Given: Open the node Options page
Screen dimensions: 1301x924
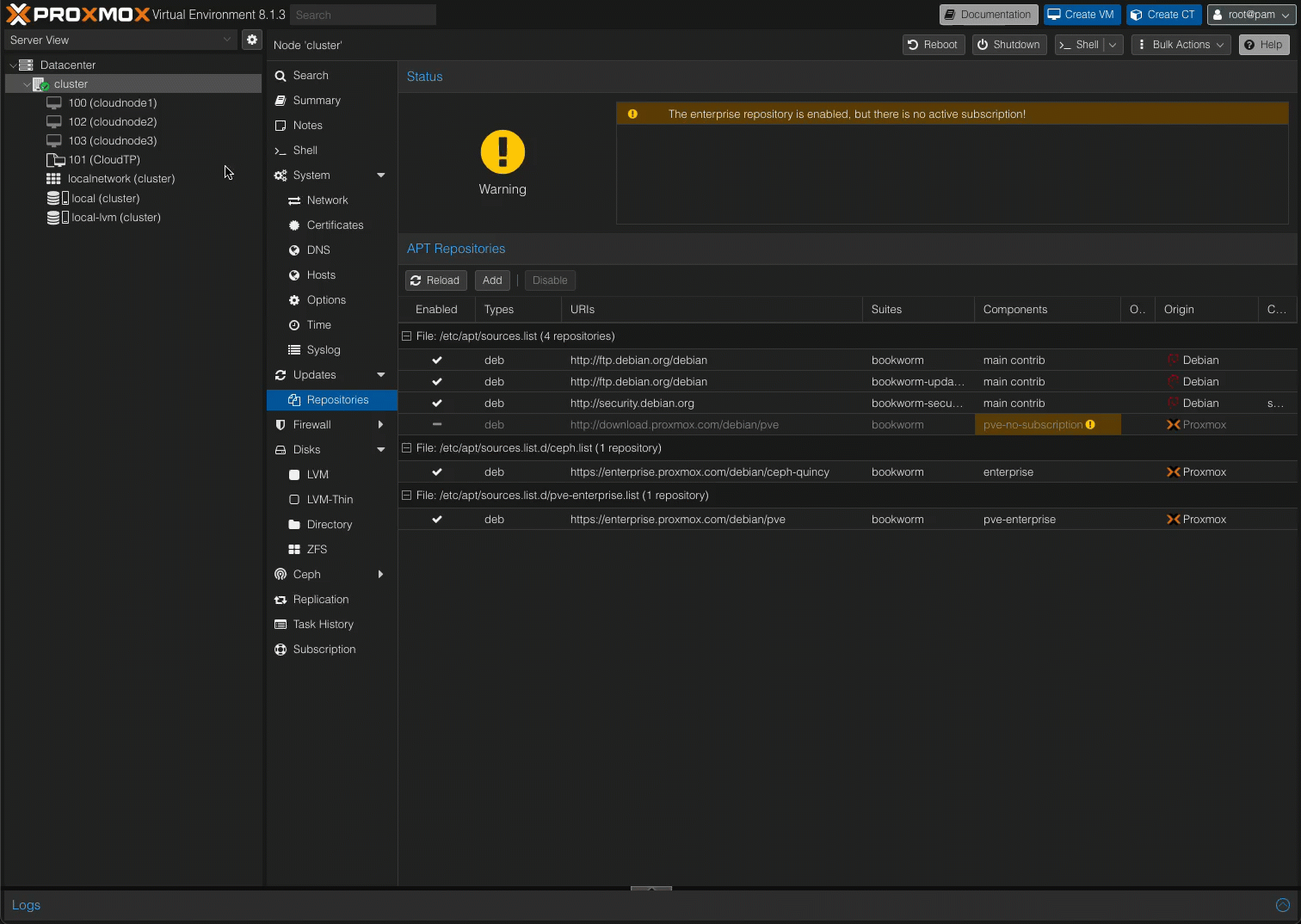Looking at the screenshot, I should pos(331,300).
